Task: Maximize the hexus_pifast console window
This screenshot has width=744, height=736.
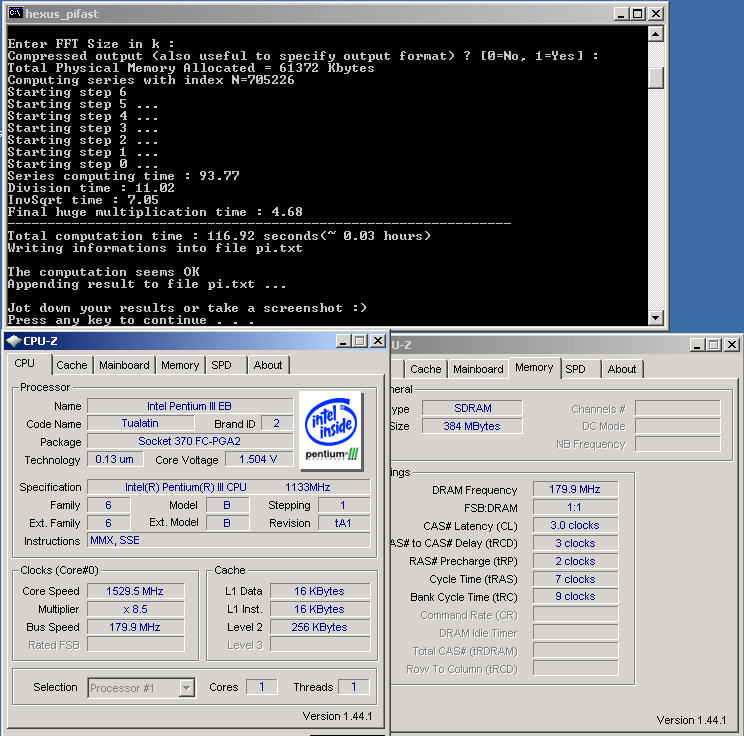Action: click(x=637, y=14)
